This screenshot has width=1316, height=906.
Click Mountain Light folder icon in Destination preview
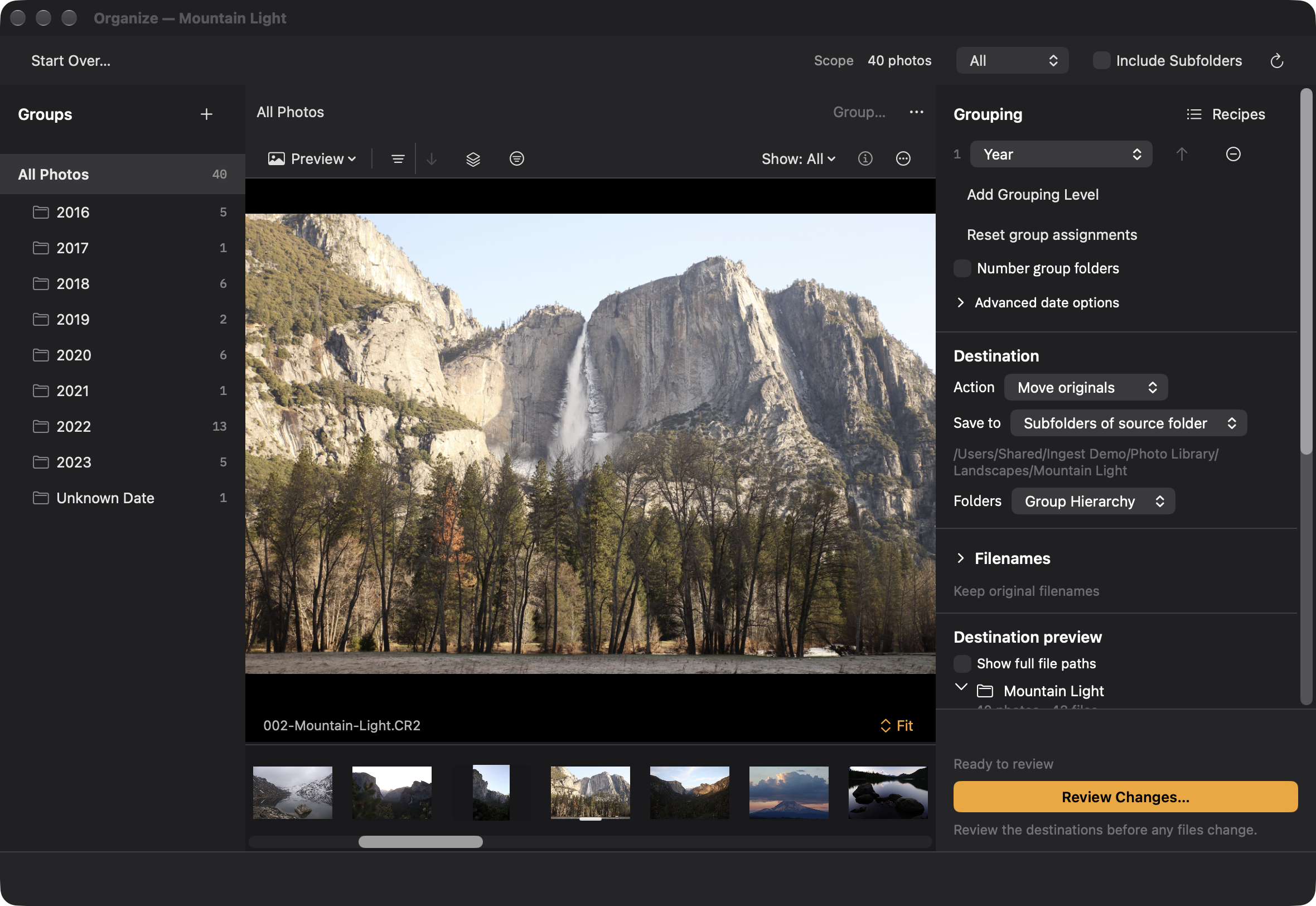click(985, 691)
